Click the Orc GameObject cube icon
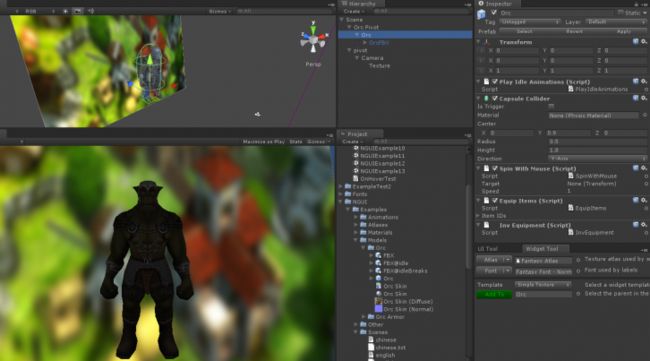 coord(481,15)
